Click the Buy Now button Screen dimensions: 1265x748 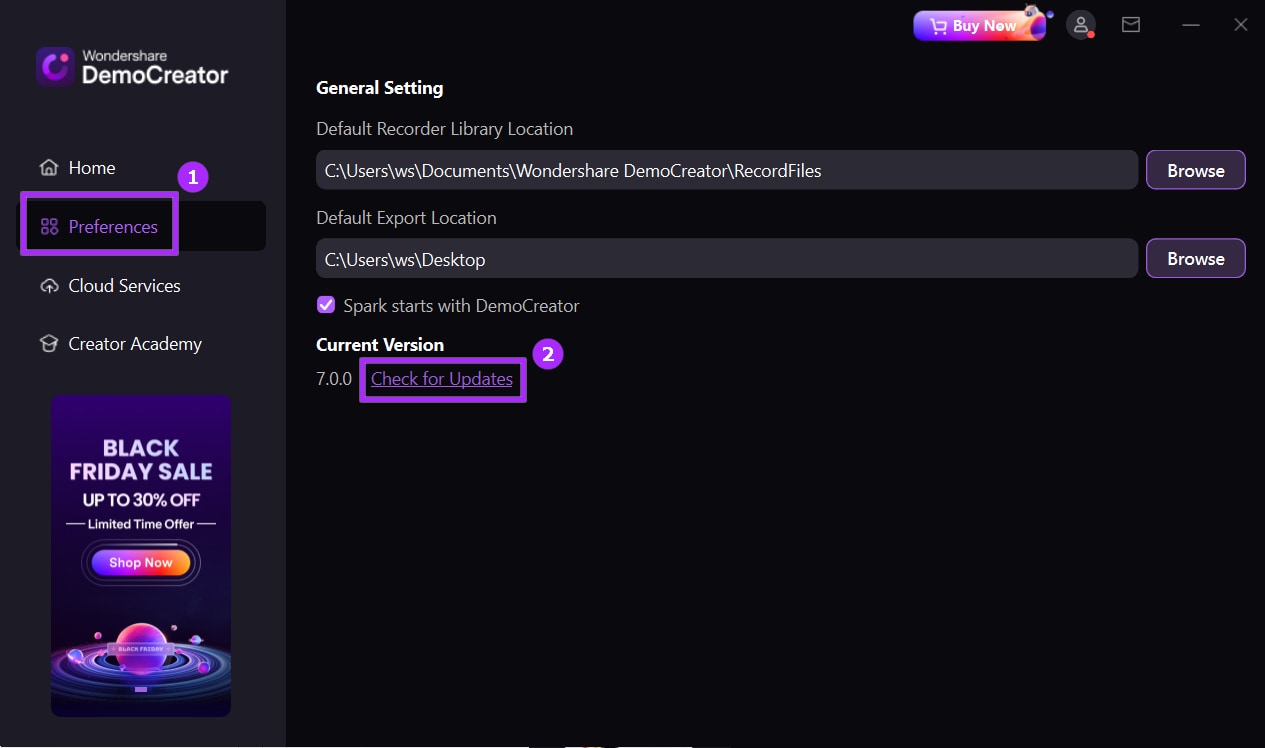(979, 26)
